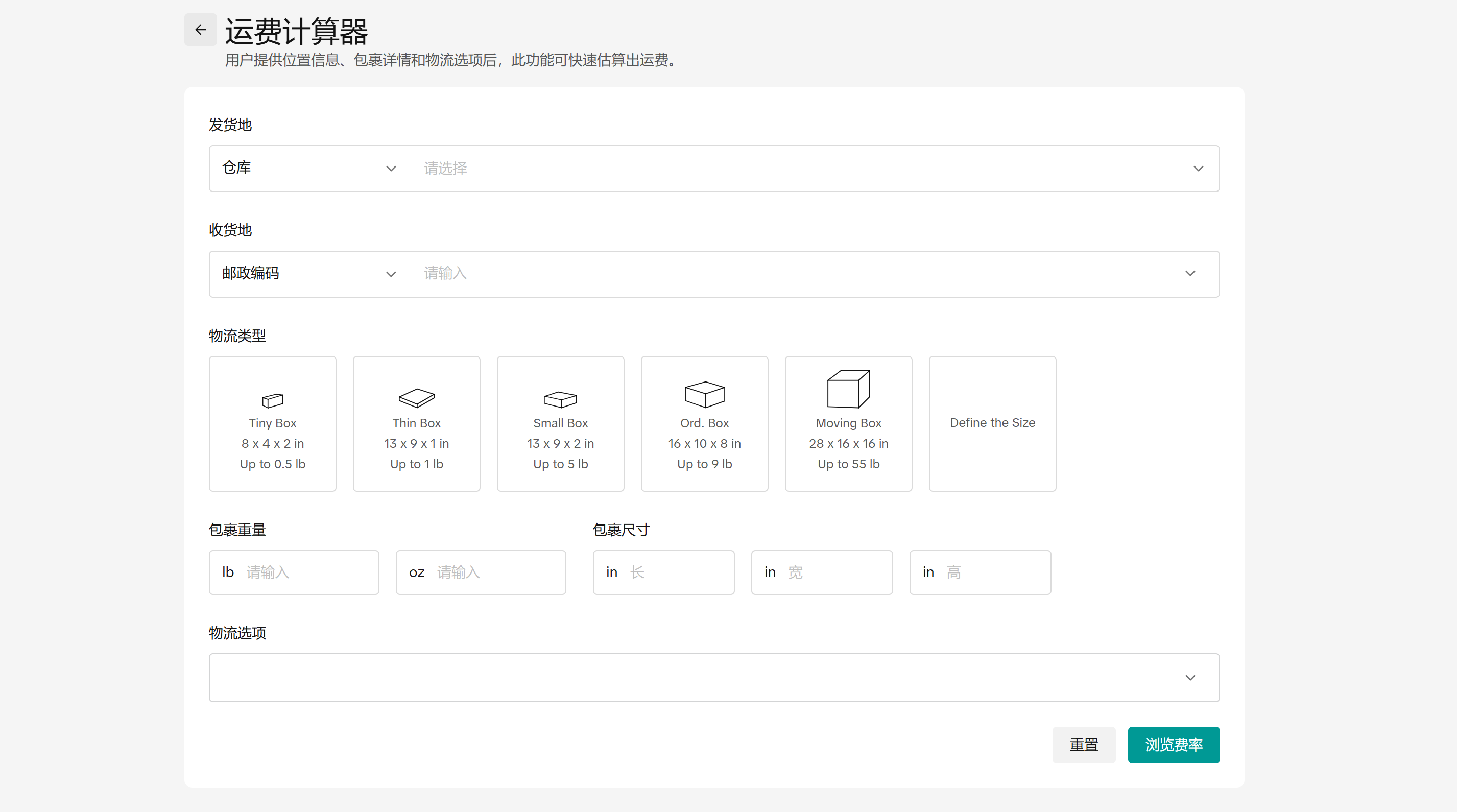Select the Small Box shipping icon

[560, 398]
